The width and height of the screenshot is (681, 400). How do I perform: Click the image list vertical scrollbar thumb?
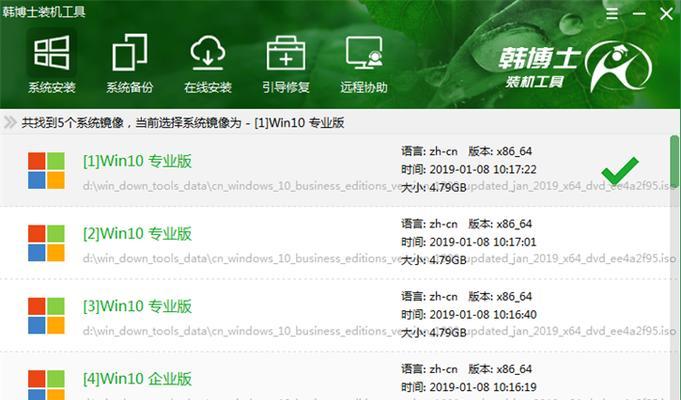pos(674,161)
